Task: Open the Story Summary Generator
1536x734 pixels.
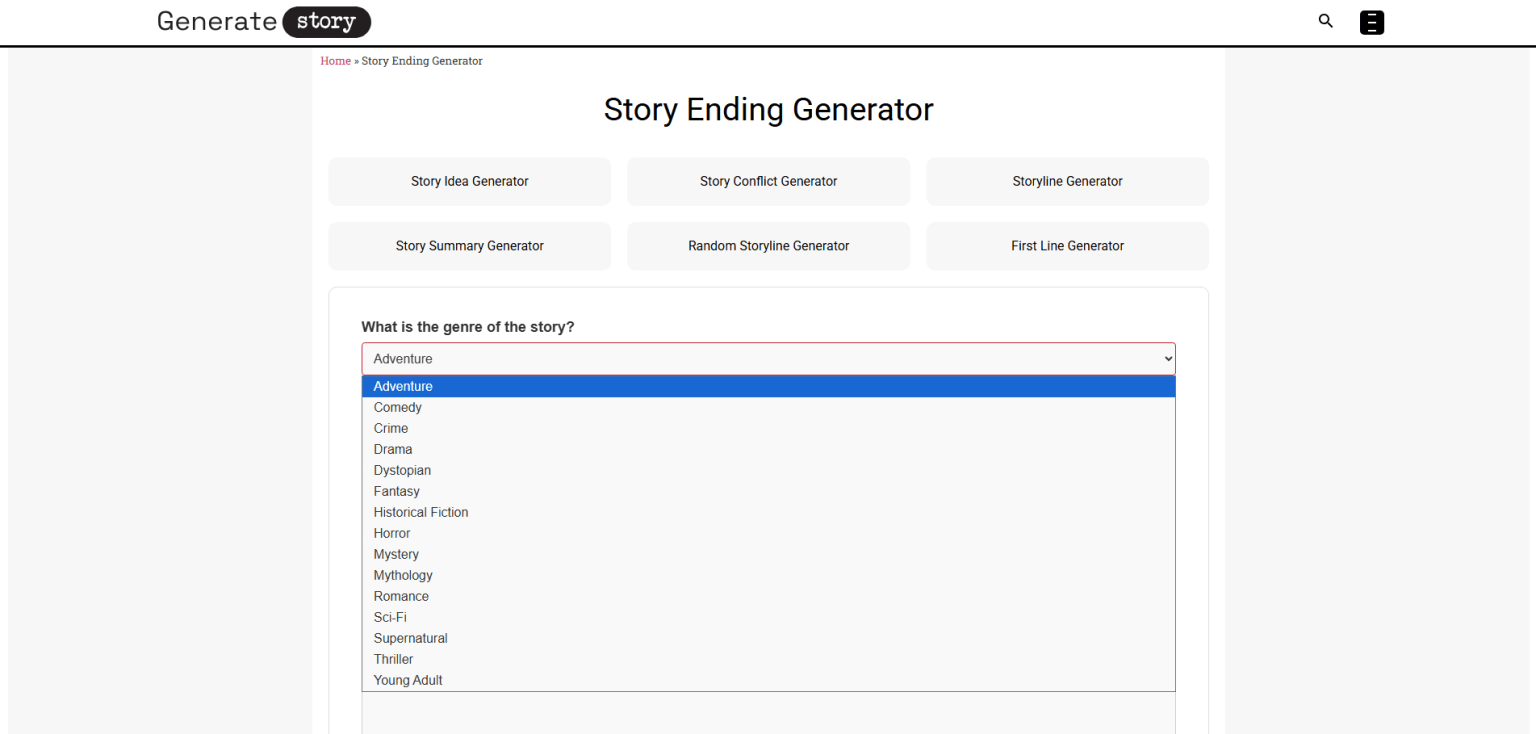Action: click(x=469, y=245)
